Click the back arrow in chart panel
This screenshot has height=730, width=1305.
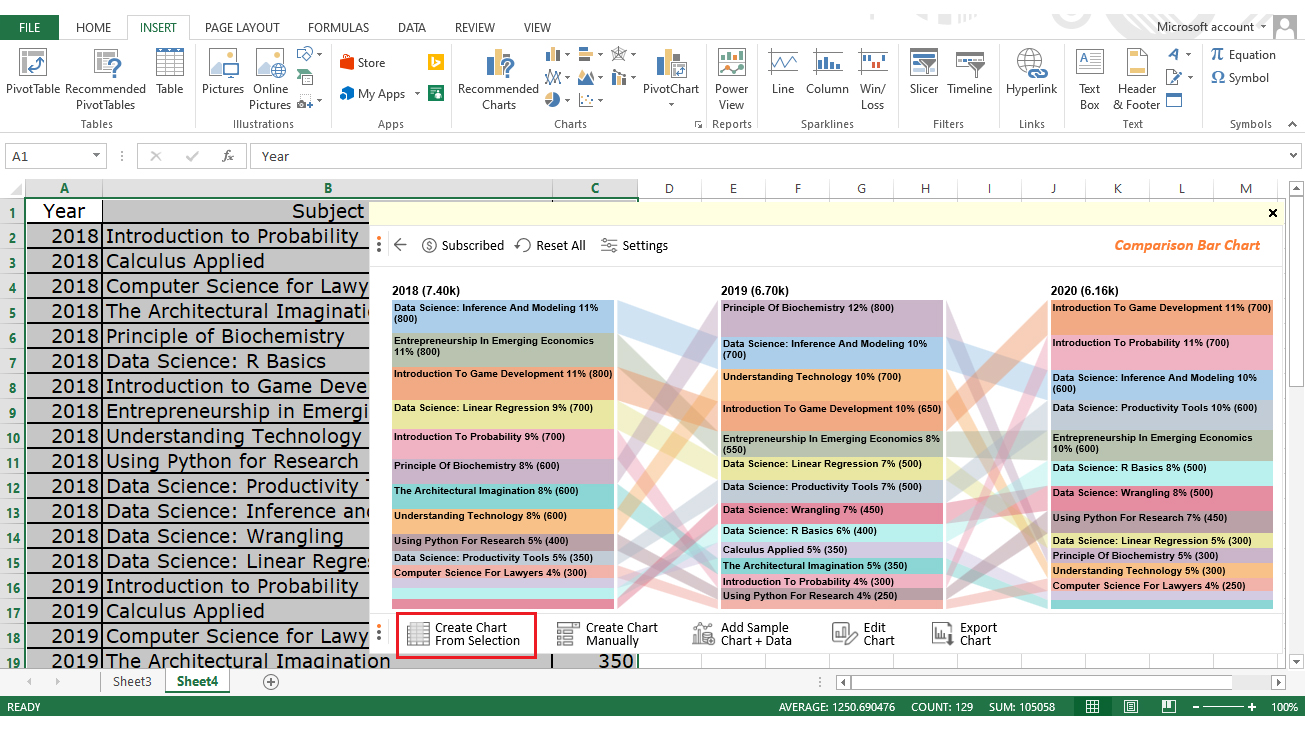coord(401,245)
